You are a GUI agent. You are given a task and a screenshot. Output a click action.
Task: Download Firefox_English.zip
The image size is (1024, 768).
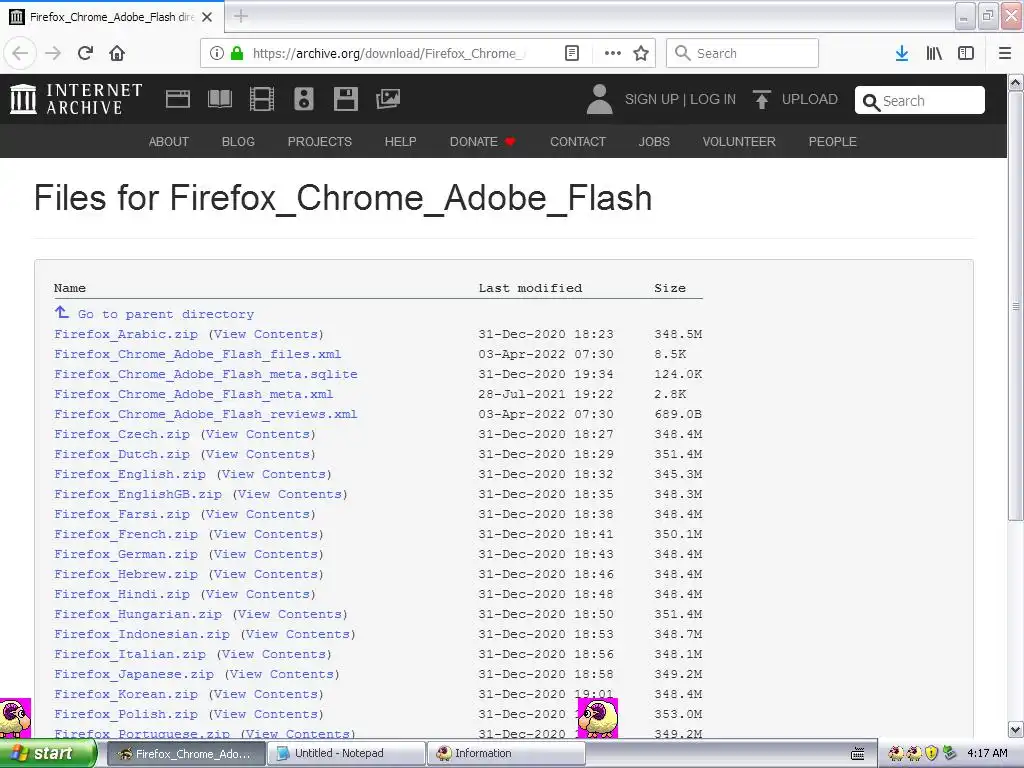point(130,474)
